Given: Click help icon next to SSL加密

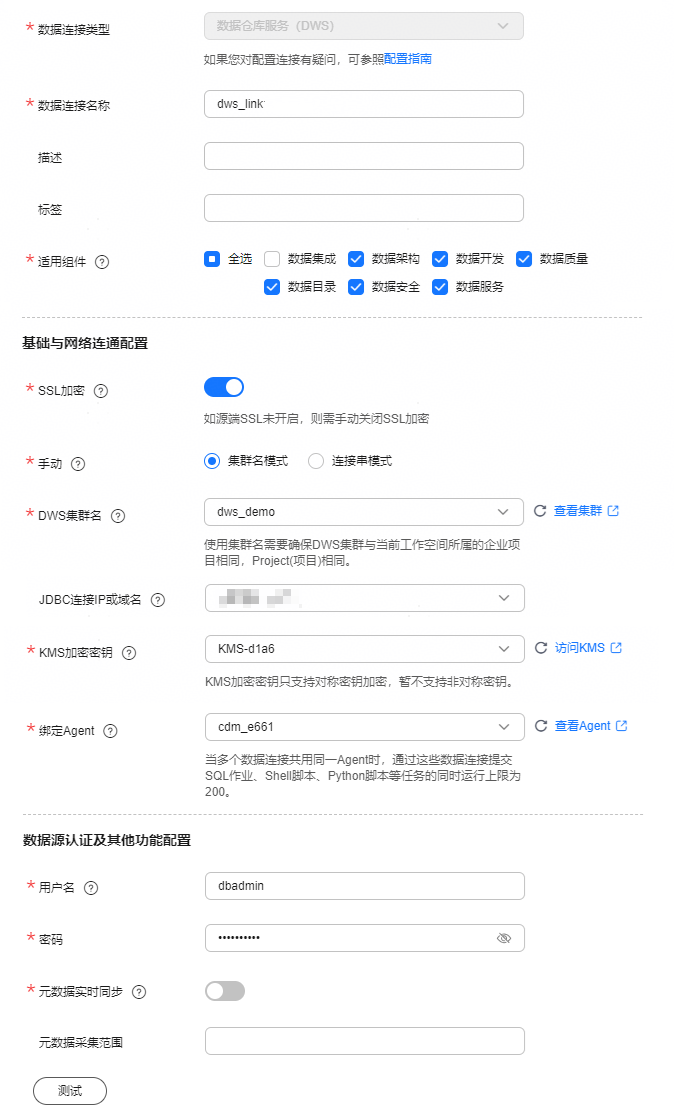Looking at the screenshot, I should click(101, 391).
